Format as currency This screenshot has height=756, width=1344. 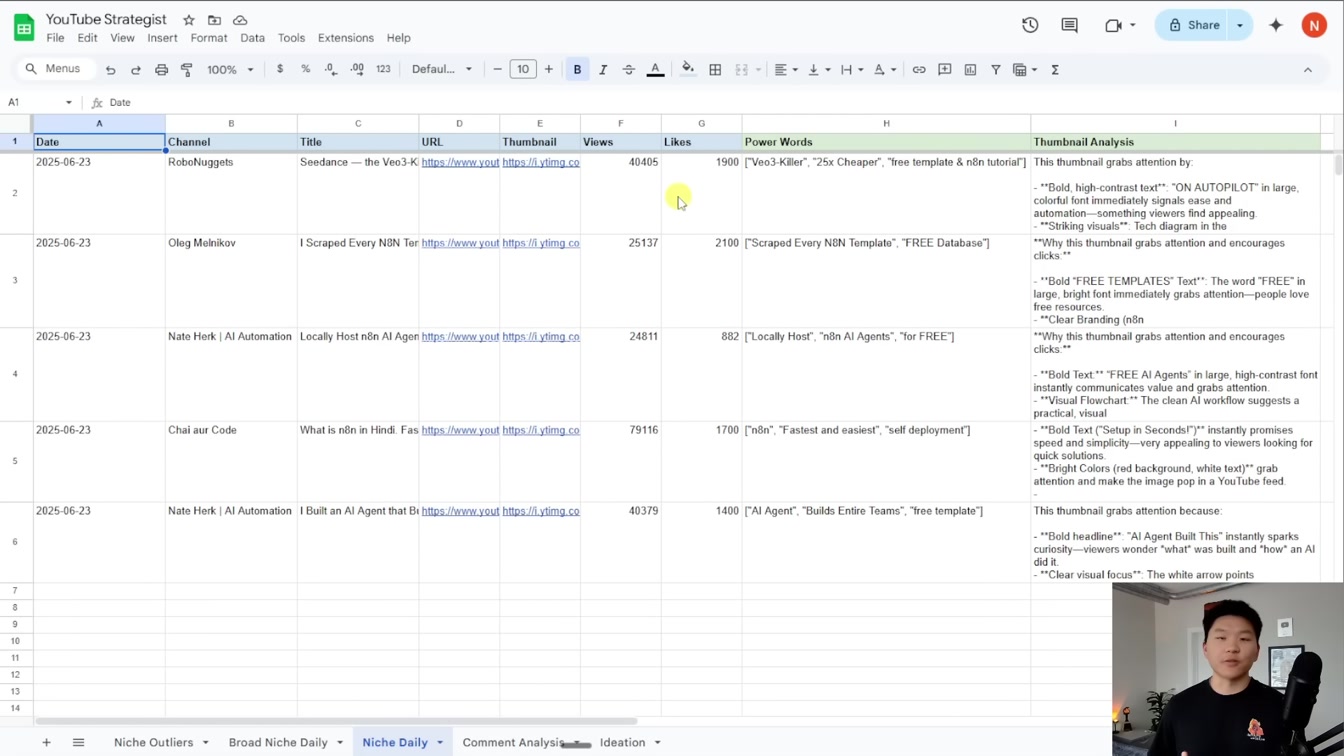(280, 70)
